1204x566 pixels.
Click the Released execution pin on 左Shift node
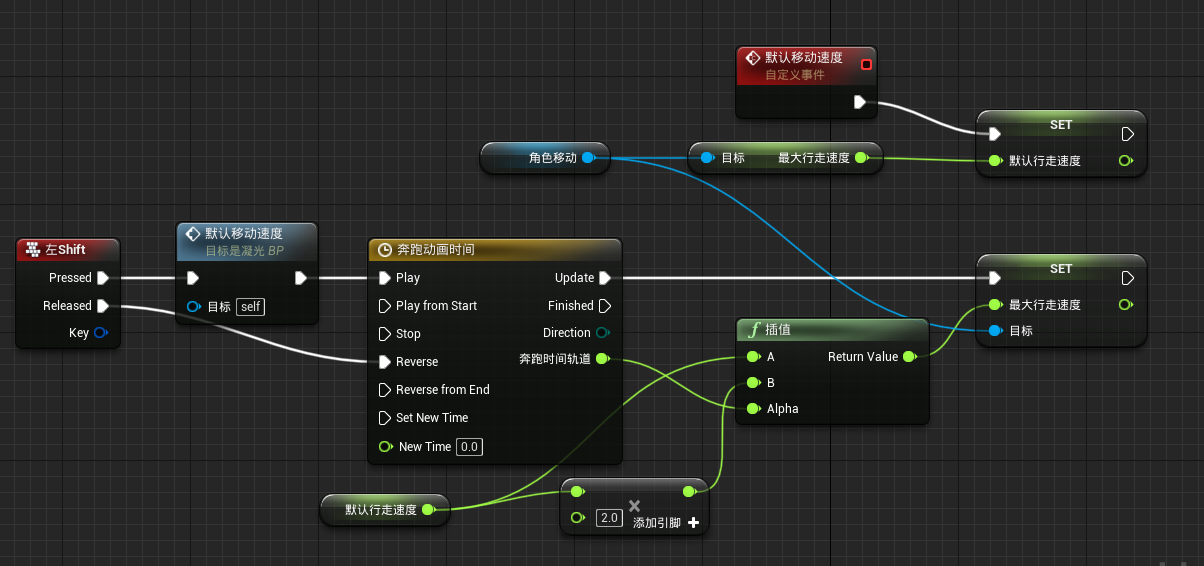pos(102,306)
